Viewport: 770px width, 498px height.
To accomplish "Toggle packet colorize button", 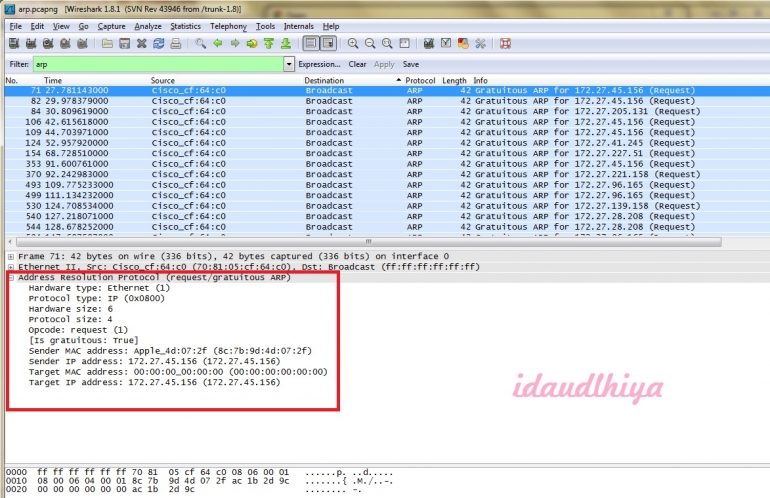I will click(x=310, y=44).
